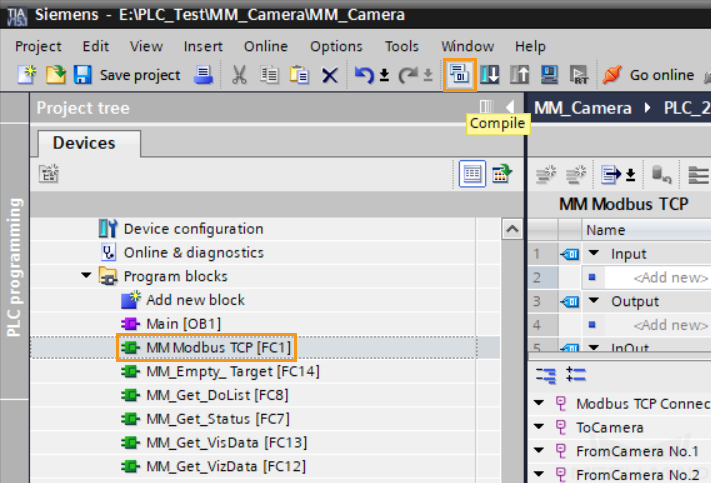The width and height of the screenshot is (711, 483).
Task: Click the expand all networks icon
Action: pyautogui.click(x=575, y=375)
